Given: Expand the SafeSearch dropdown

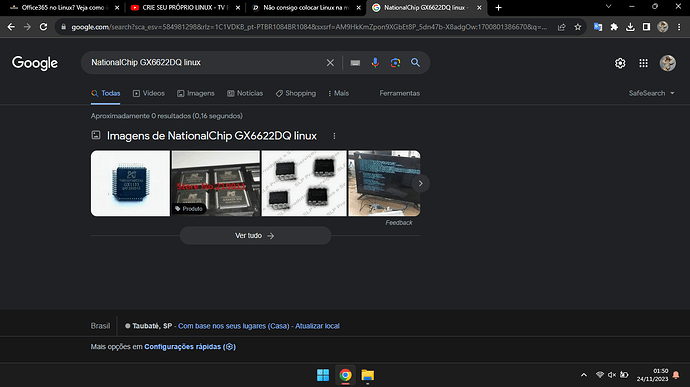Looking at the screenshot, I should click(x=651, y=93).
